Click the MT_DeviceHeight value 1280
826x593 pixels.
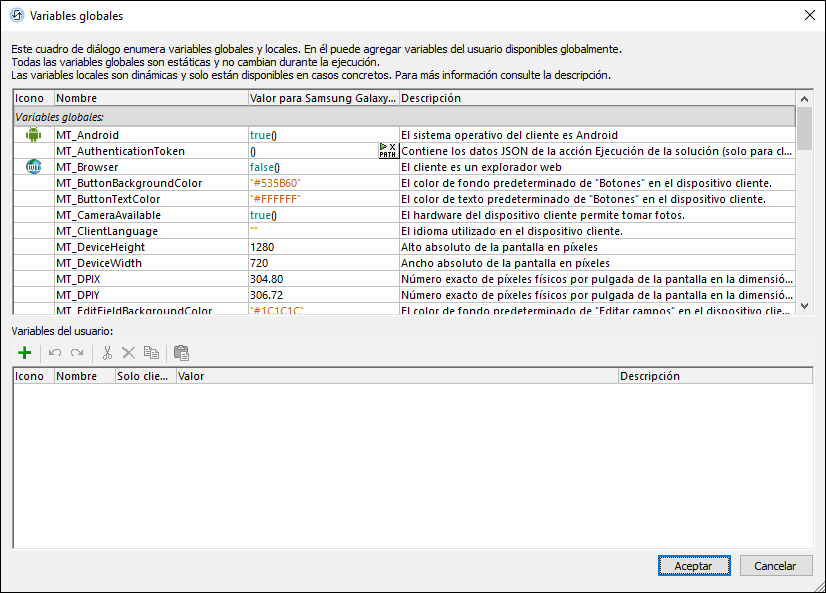coord(261,247)
